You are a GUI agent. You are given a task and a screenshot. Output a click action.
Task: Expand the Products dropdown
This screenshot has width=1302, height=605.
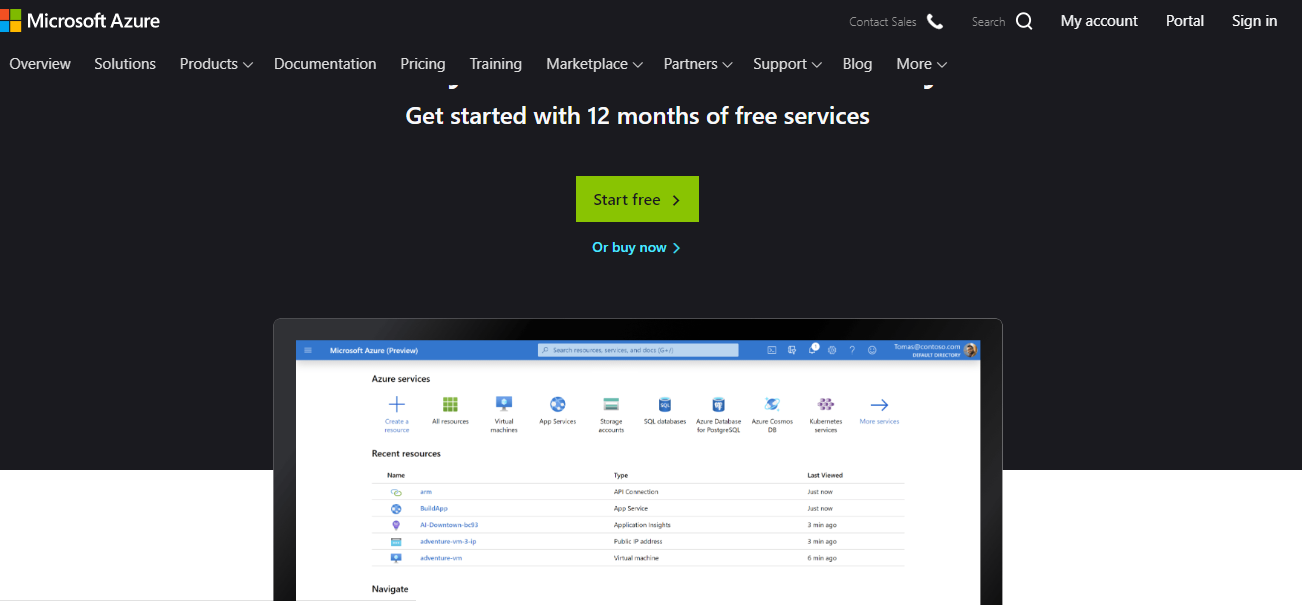216,64
